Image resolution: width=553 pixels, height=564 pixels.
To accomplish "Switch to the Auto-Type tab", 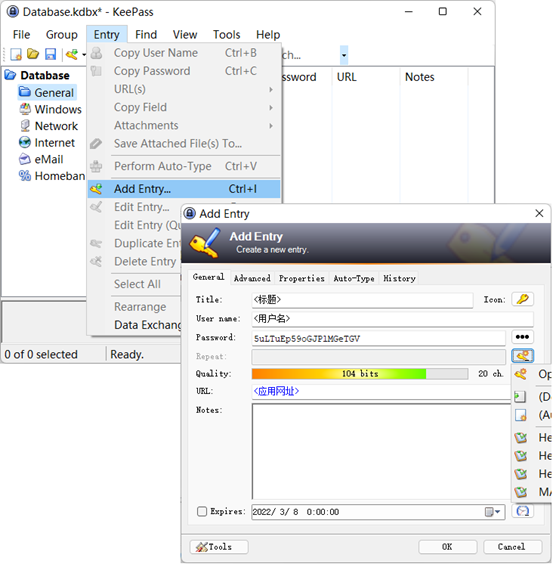I will point(353,278).
